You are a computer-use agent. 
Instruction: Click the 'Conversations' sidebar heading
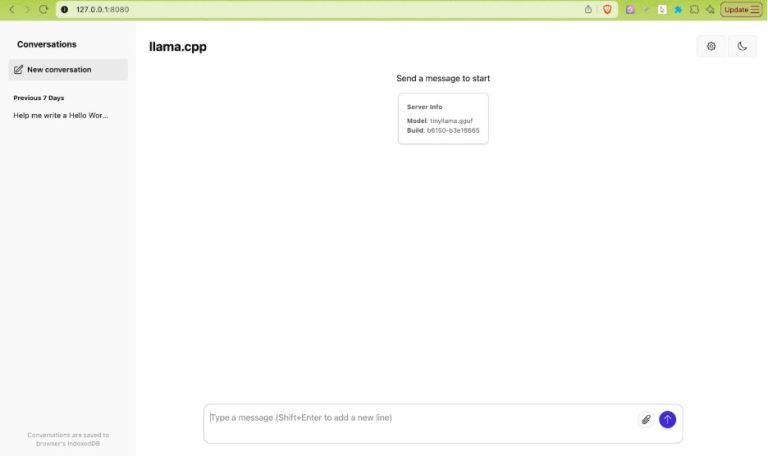[x=47, y=44]
